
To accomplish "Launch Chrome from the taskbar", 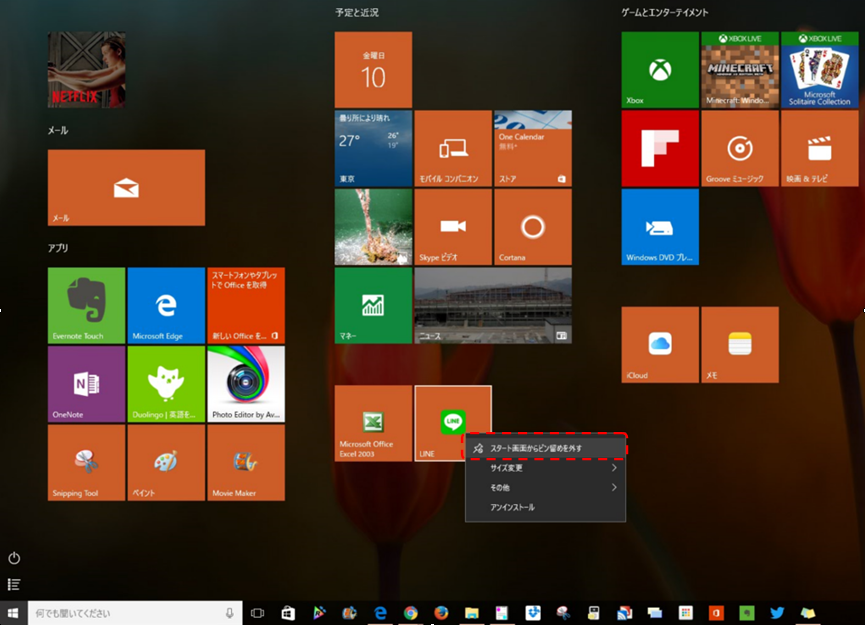I will point(410,613).
